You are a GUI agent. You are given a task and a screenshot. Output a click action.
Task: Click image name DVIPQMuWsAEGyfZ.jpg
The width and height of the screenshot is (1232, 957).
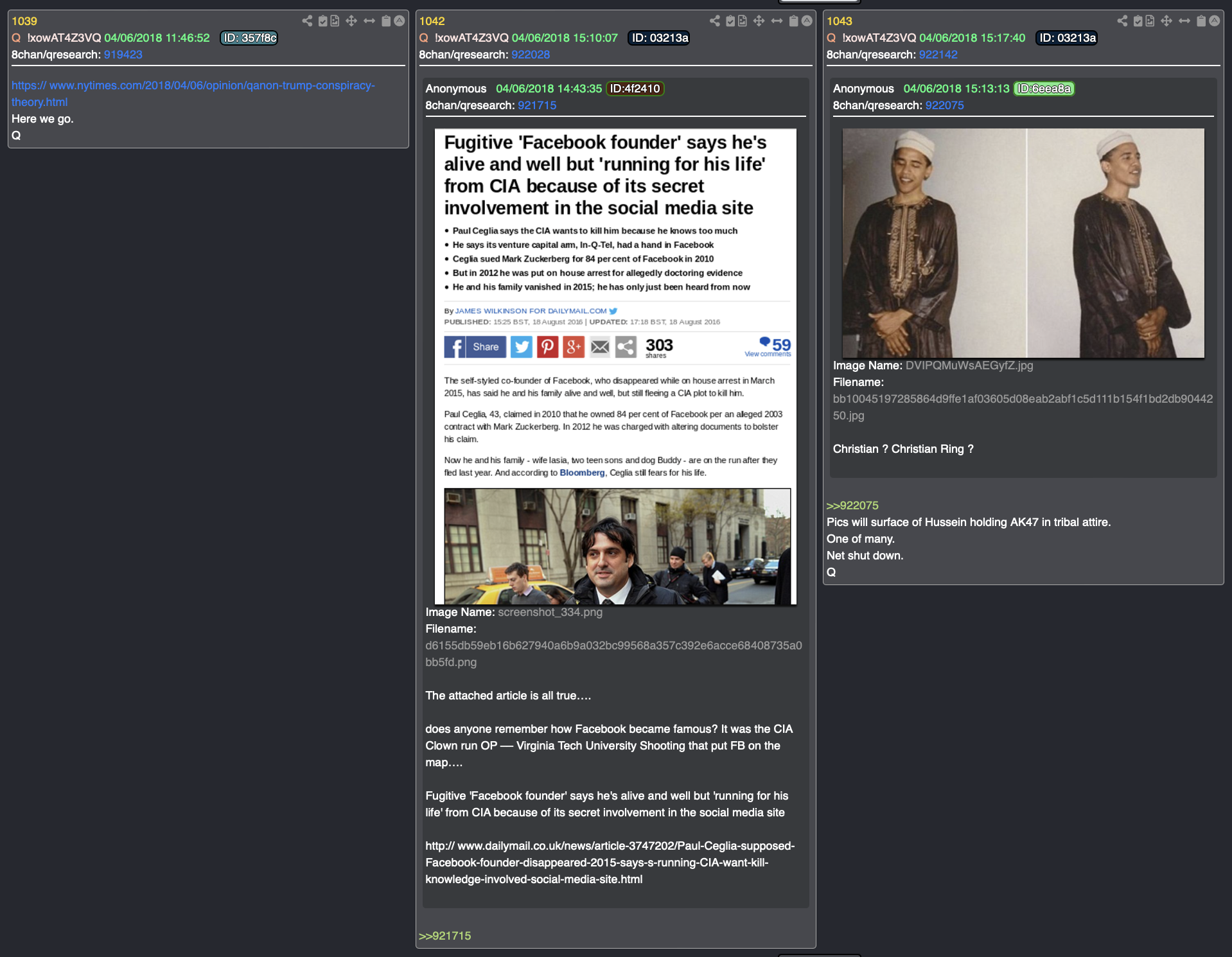969,365
